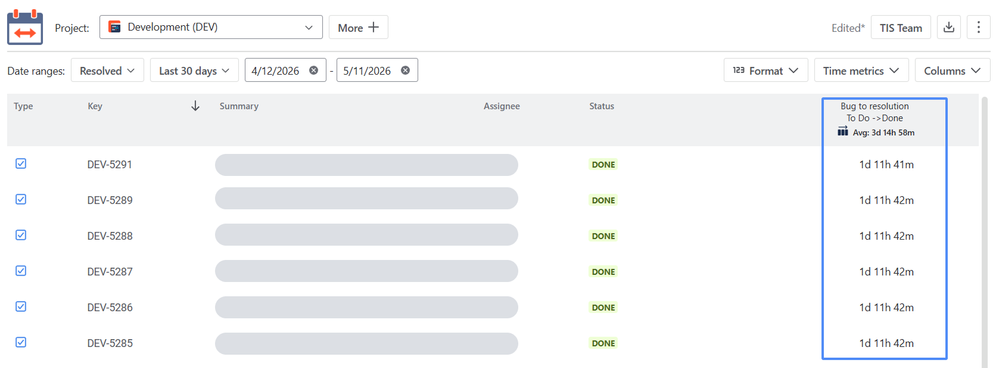Click the DONE status of DEV-5285
The height and width of the screenshot is (368, 999).
point(603,343)
